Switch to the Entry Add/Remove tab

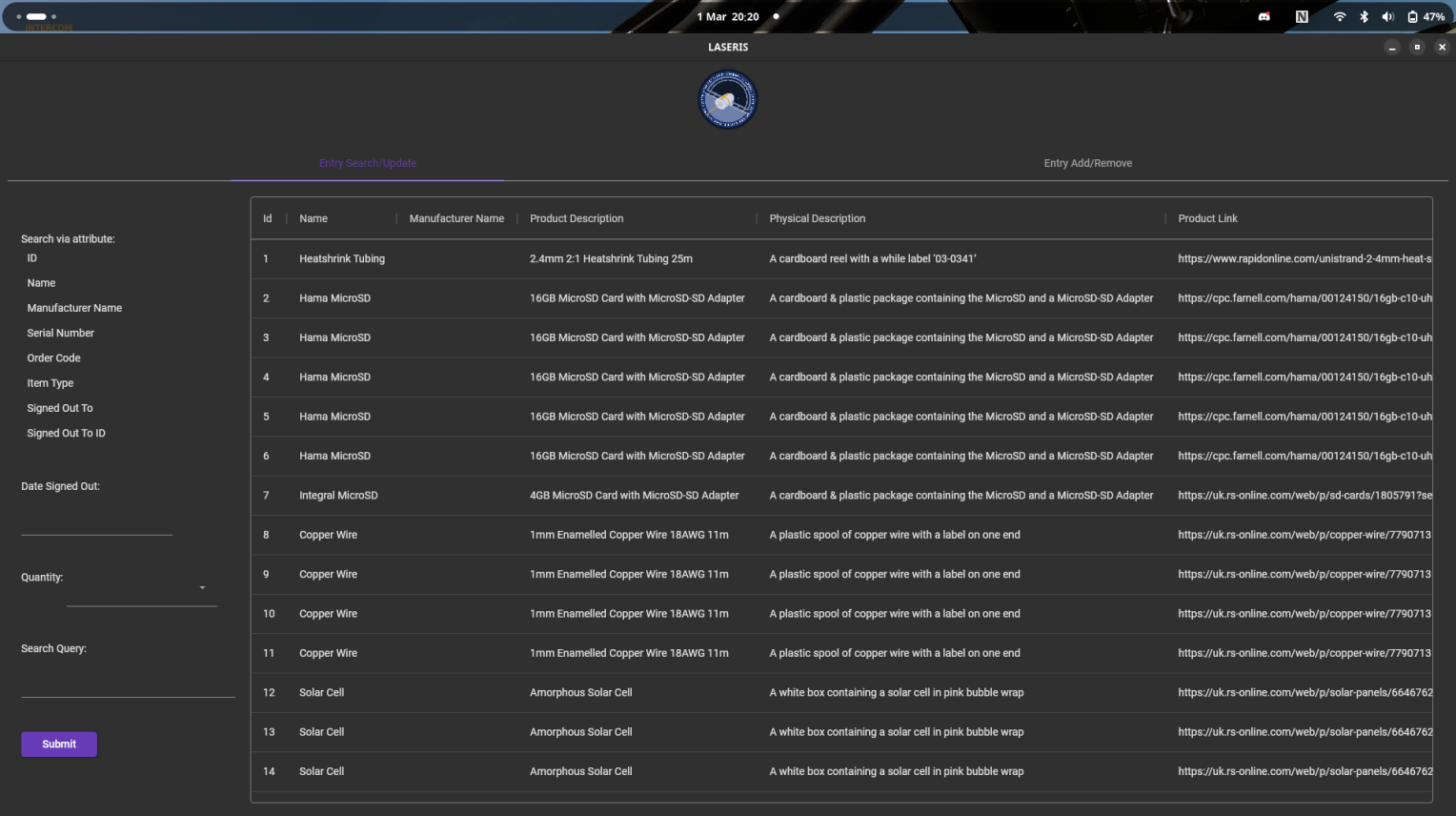[1087, 164]
